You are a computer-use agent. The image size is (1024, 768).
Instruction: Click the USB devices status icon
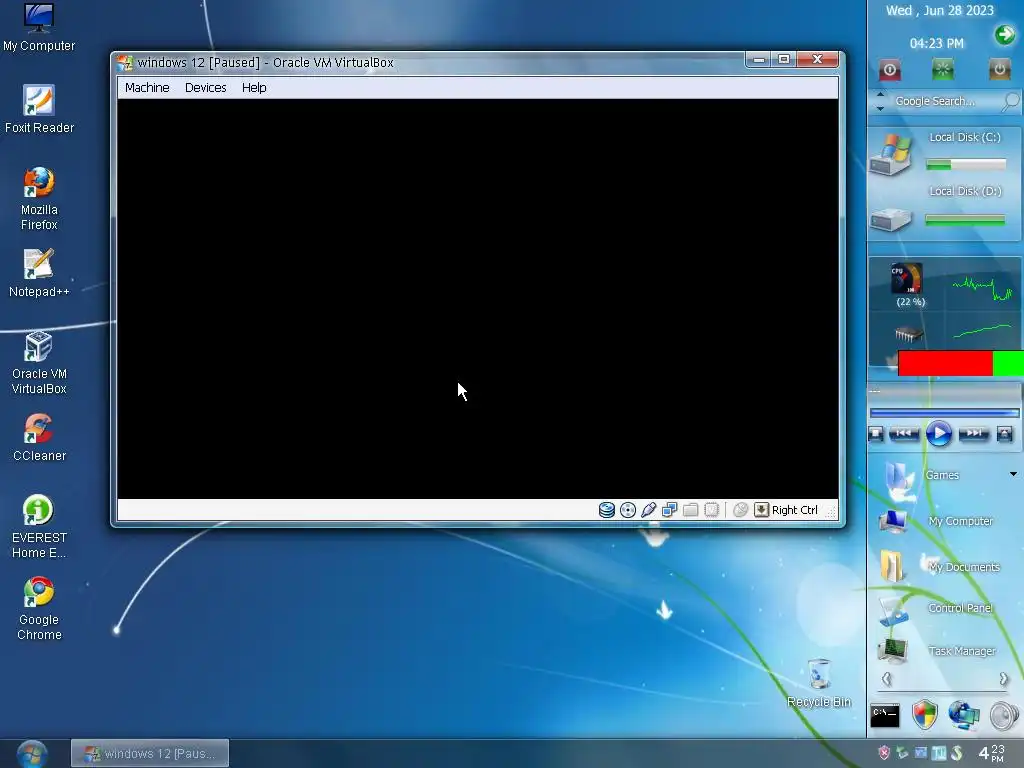pos(648,510)
